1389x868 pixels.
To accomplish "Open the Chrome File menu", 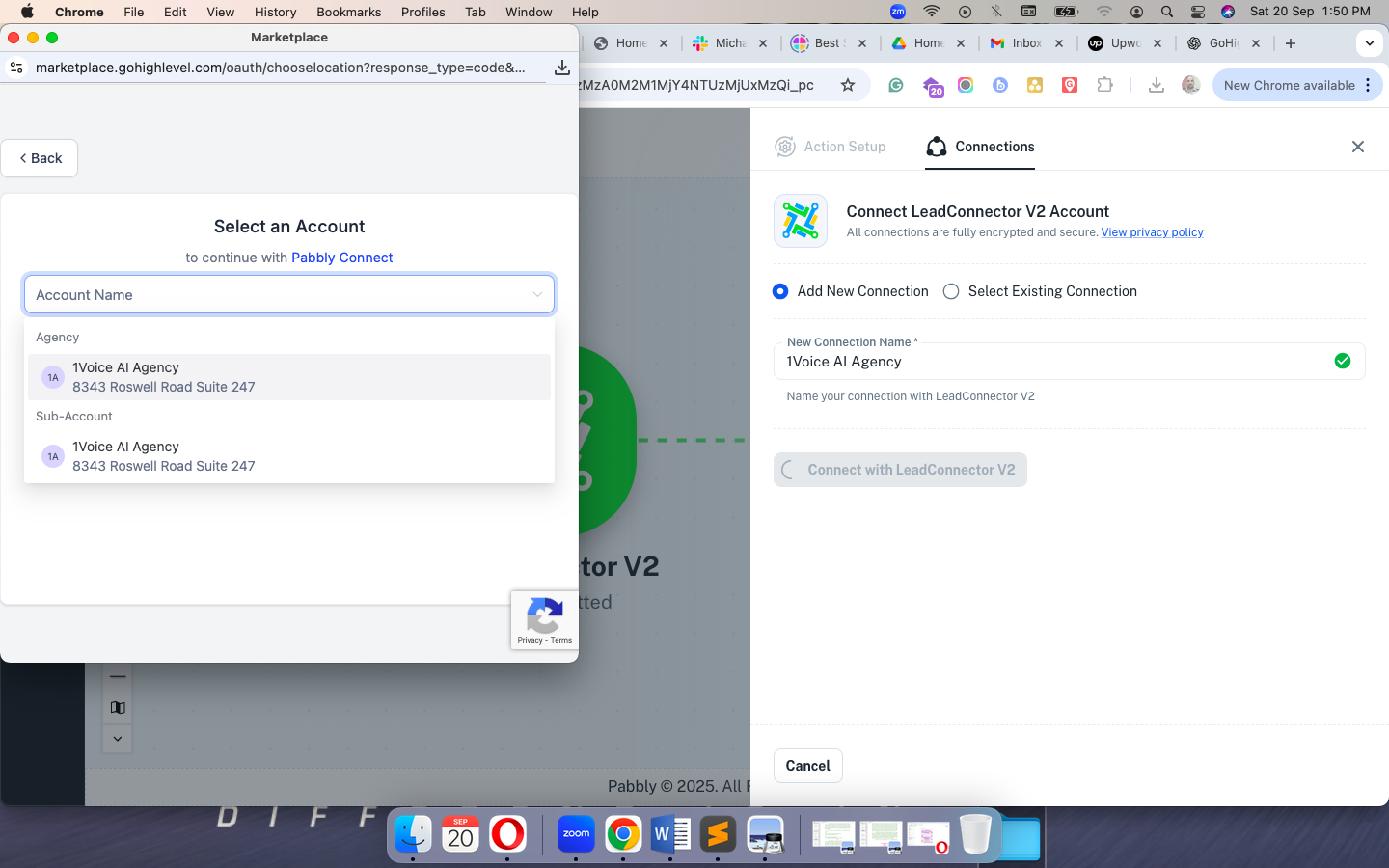I will click(134, 12).
